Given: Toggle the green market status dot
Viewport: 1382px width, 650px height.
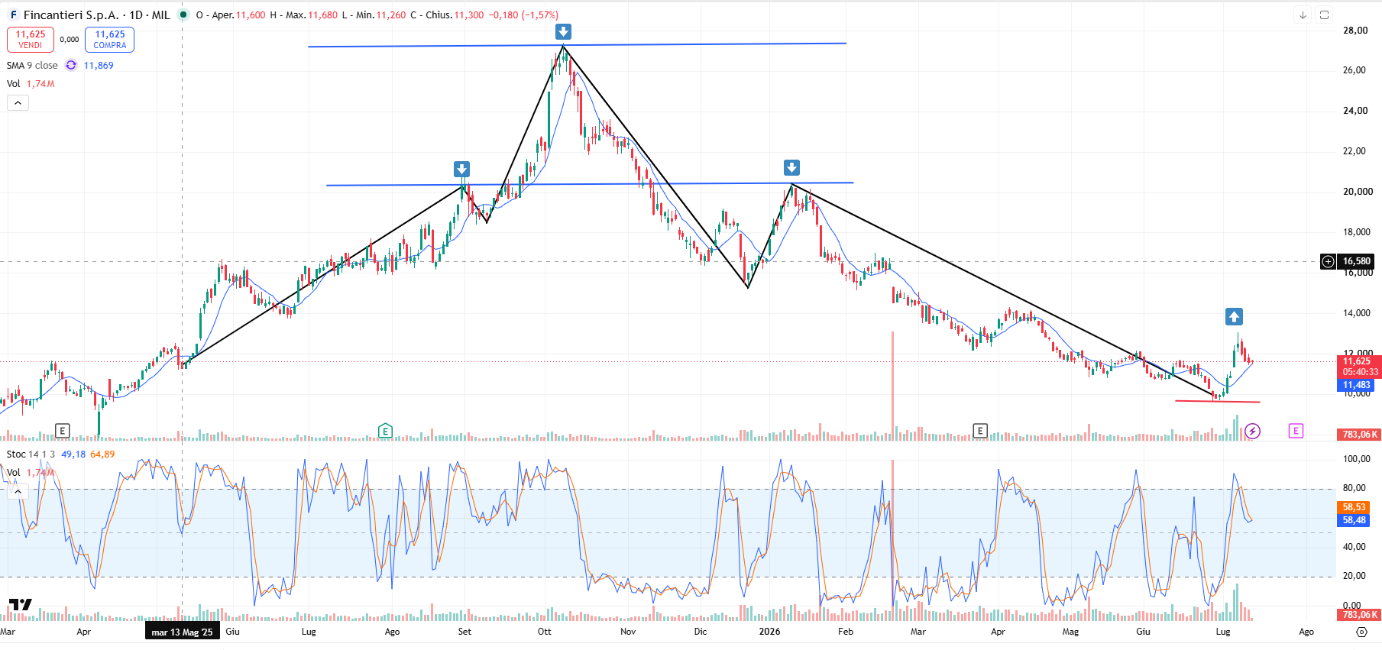Looking at the screenshot, I should click(182, 16).
